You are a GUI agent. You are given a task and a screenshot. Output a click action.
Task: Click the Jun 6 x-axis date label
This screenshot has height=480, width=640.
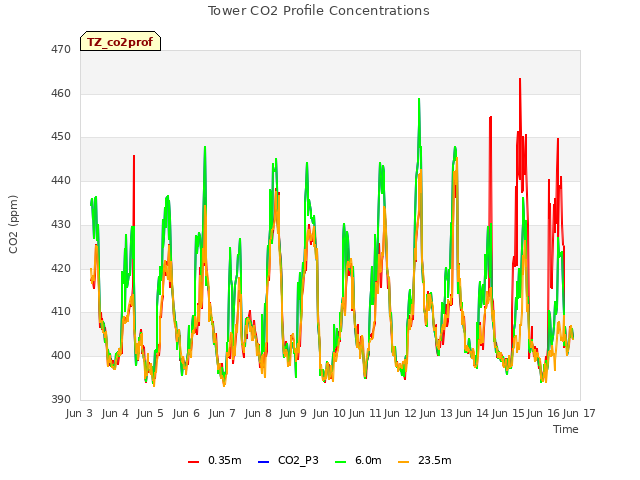pyautogui.click(x=186, y=413)
